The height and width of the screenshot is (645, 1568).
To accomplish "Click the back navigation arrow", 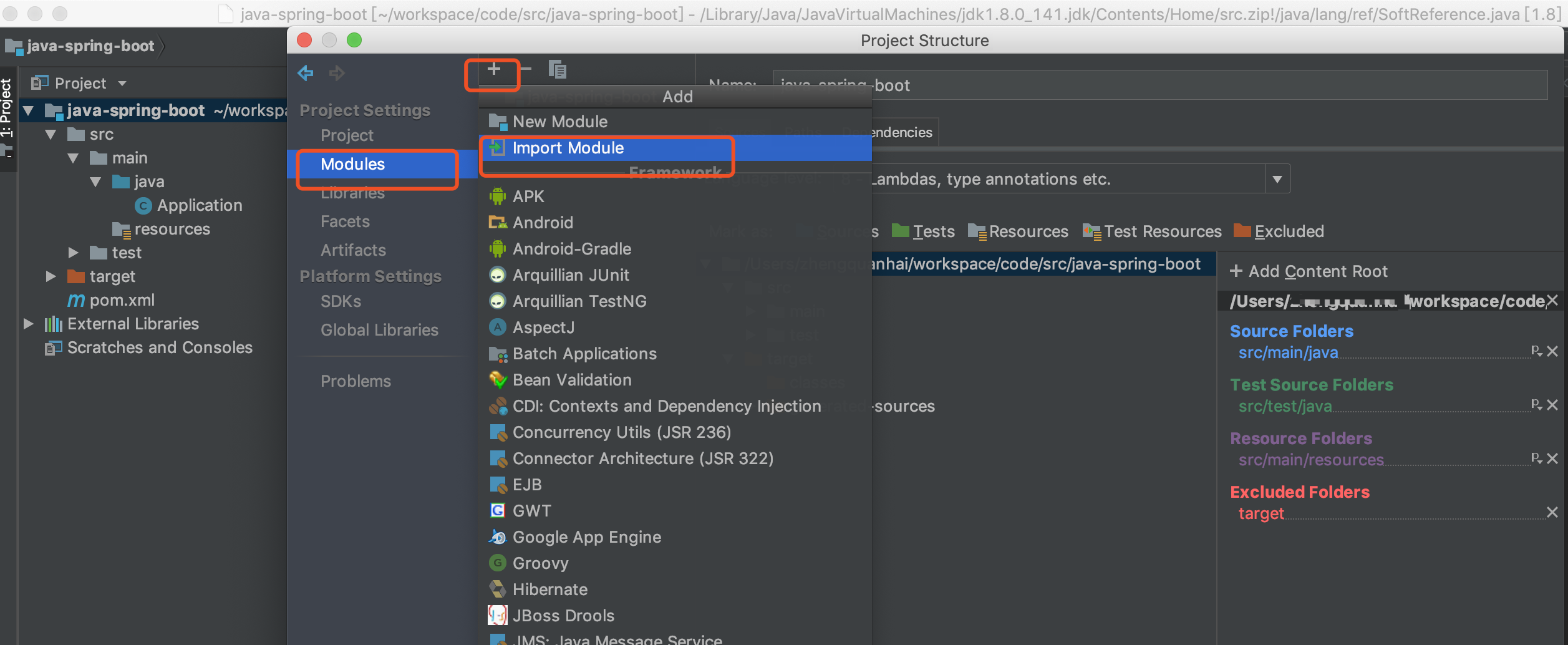I will tap(305, 73).
